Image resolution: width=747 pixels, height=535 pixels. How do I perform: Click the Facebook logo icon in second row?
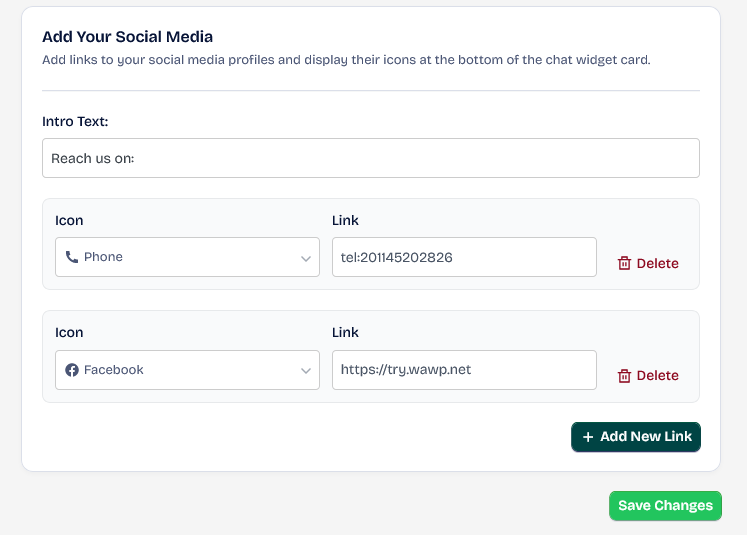72,370
